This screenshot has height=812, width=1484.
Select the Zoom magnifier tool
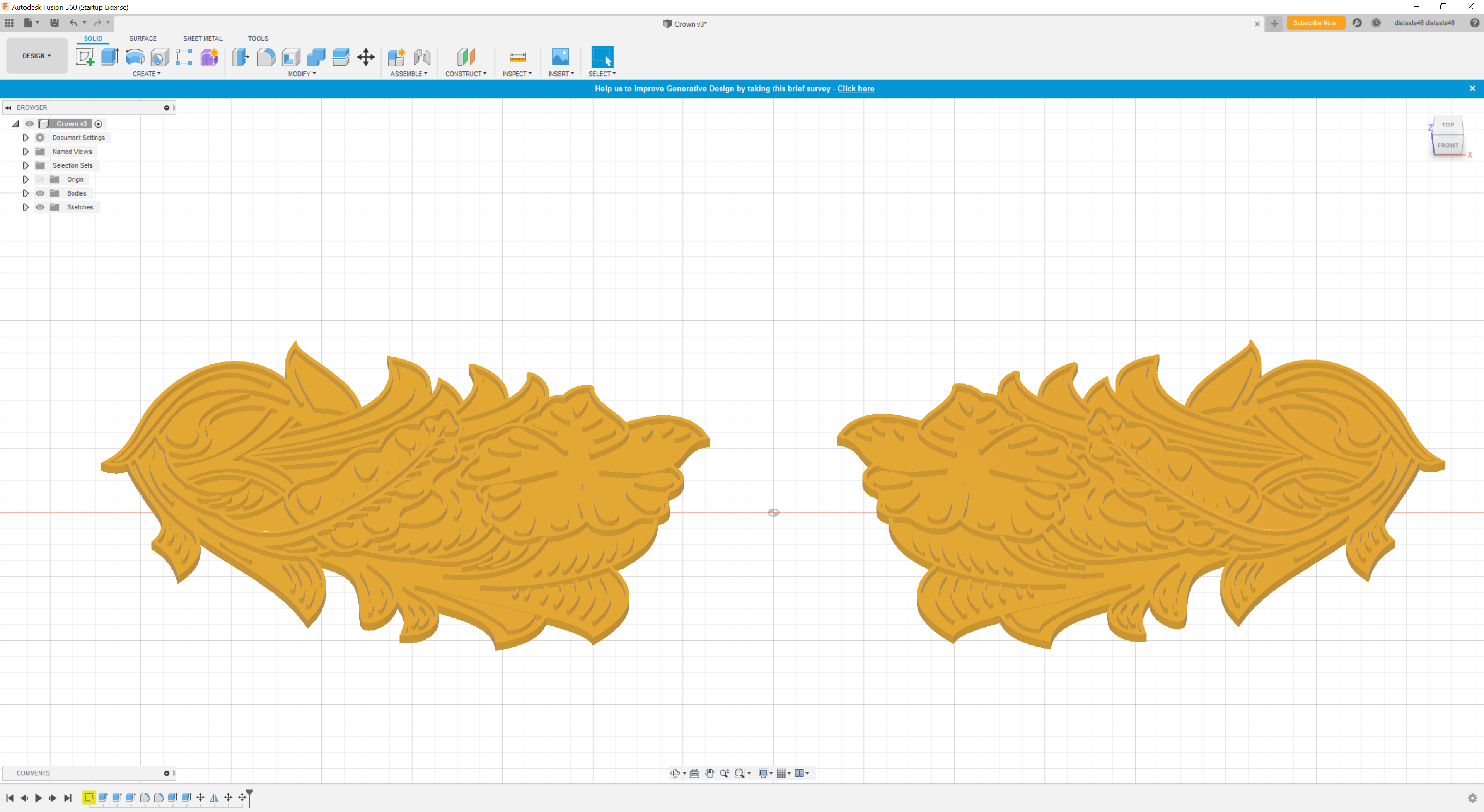click(725, 773)
